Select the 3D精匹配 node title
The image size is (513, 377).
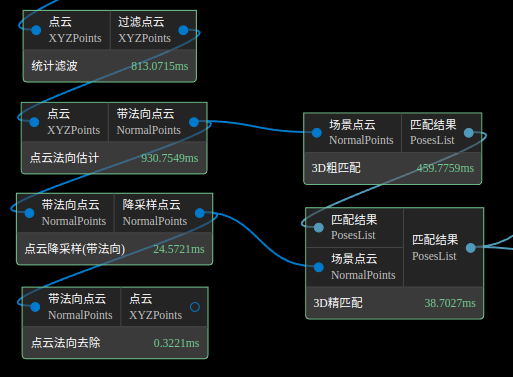[338, 303]
